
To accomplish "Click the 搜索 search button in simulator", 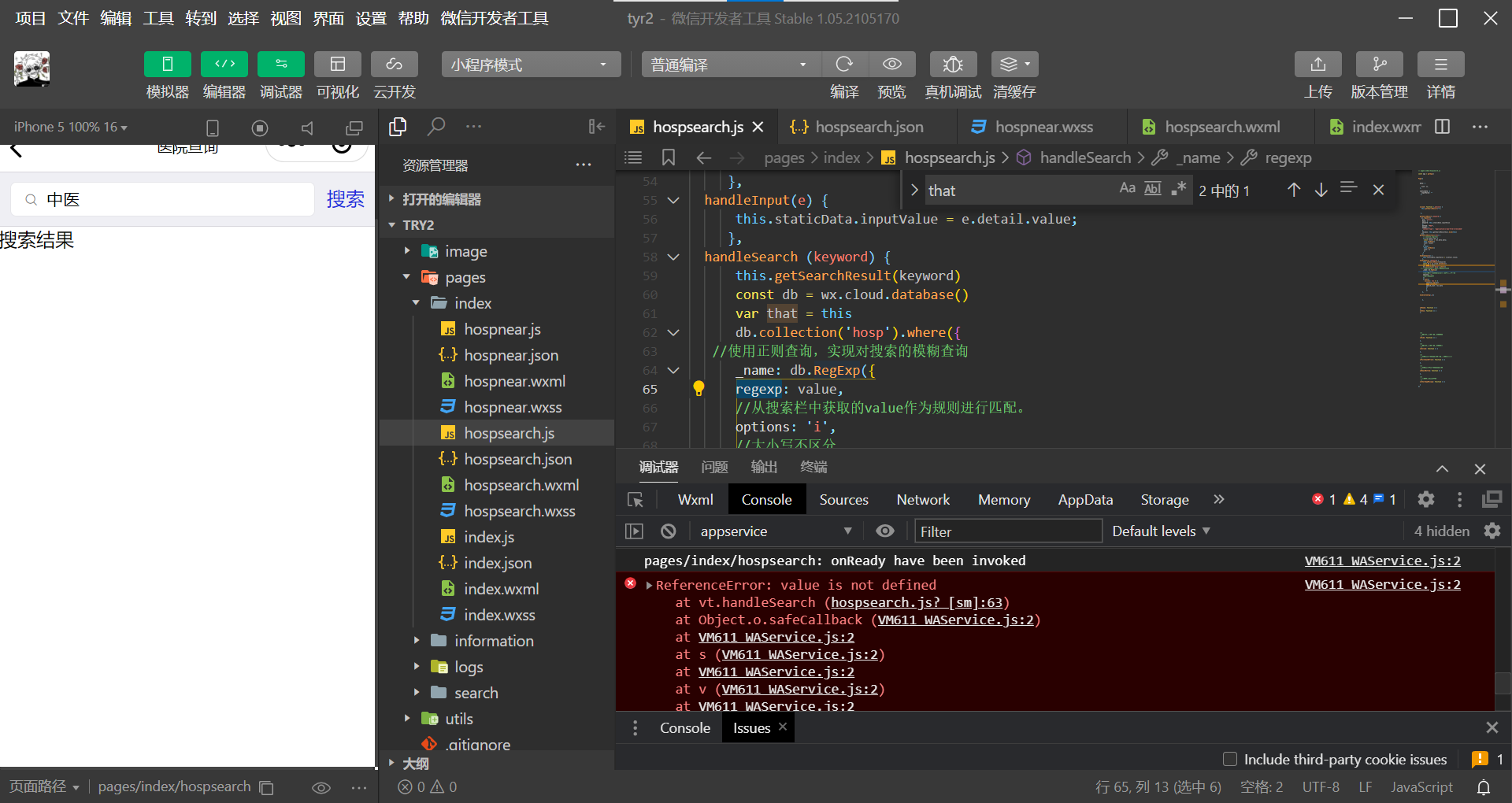I will point(346,199).
